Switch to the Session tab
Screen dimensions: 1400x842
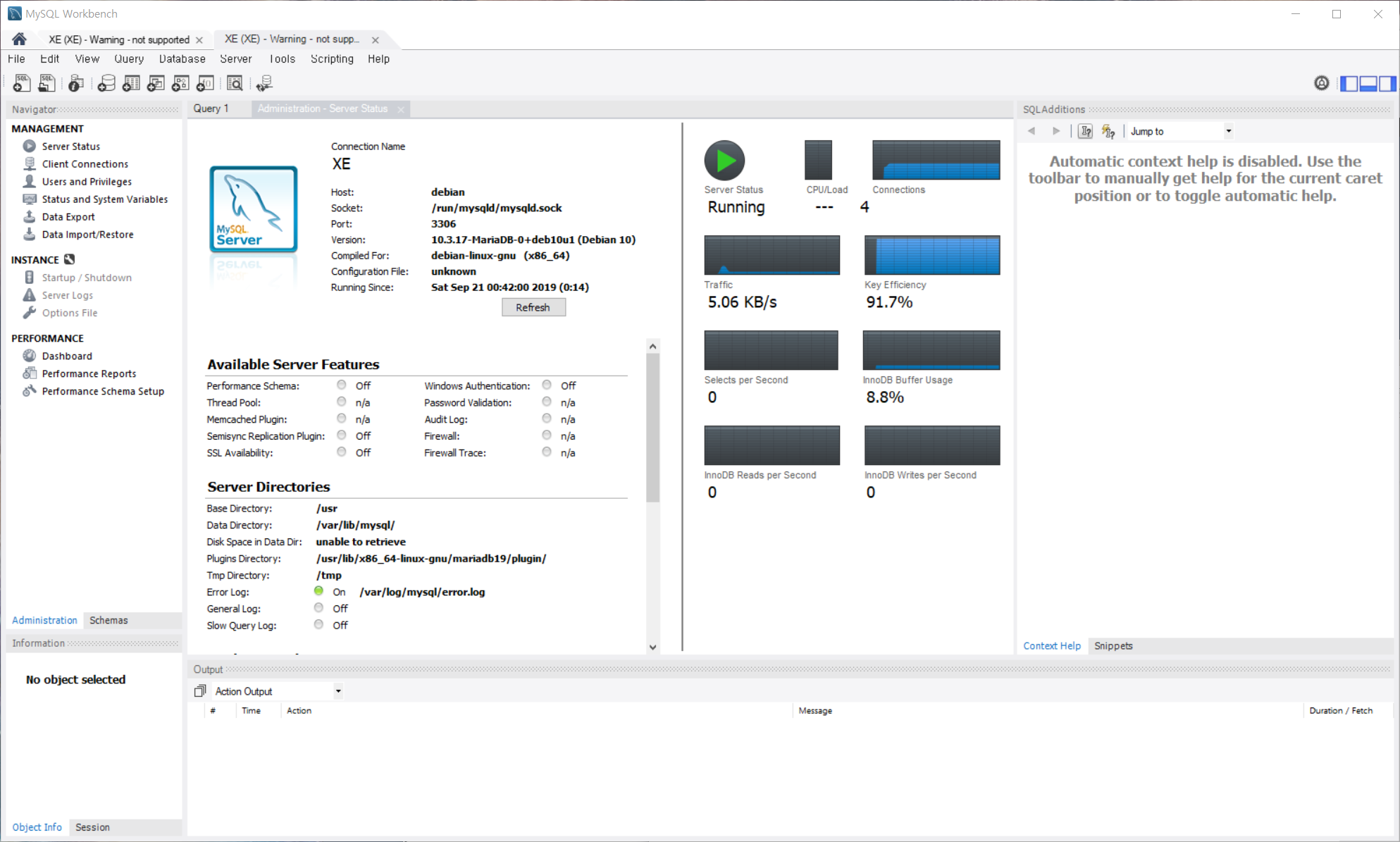pyautogui.click(x=92, y=827)
